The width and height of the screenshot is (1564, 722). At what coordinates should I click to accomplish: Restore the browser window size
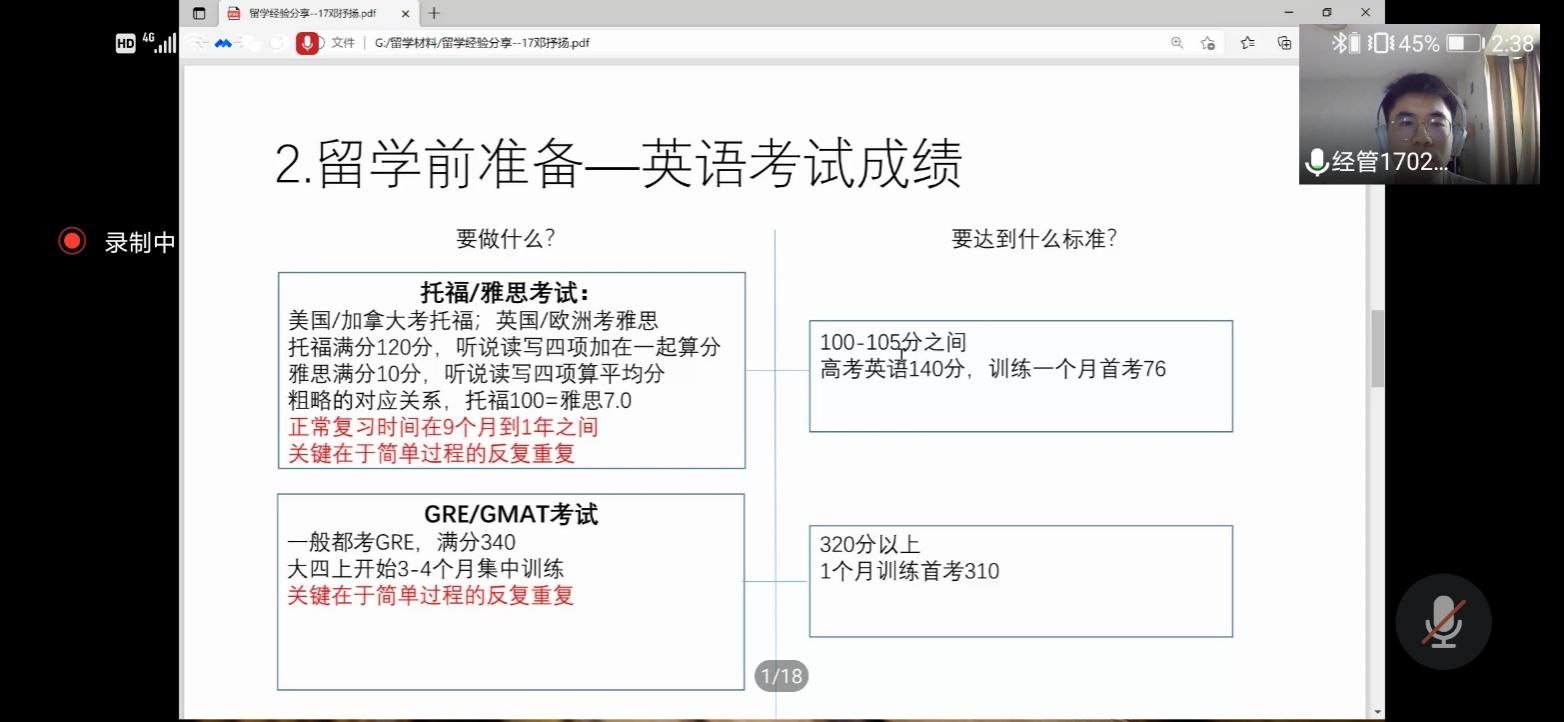pos(1326,12)
